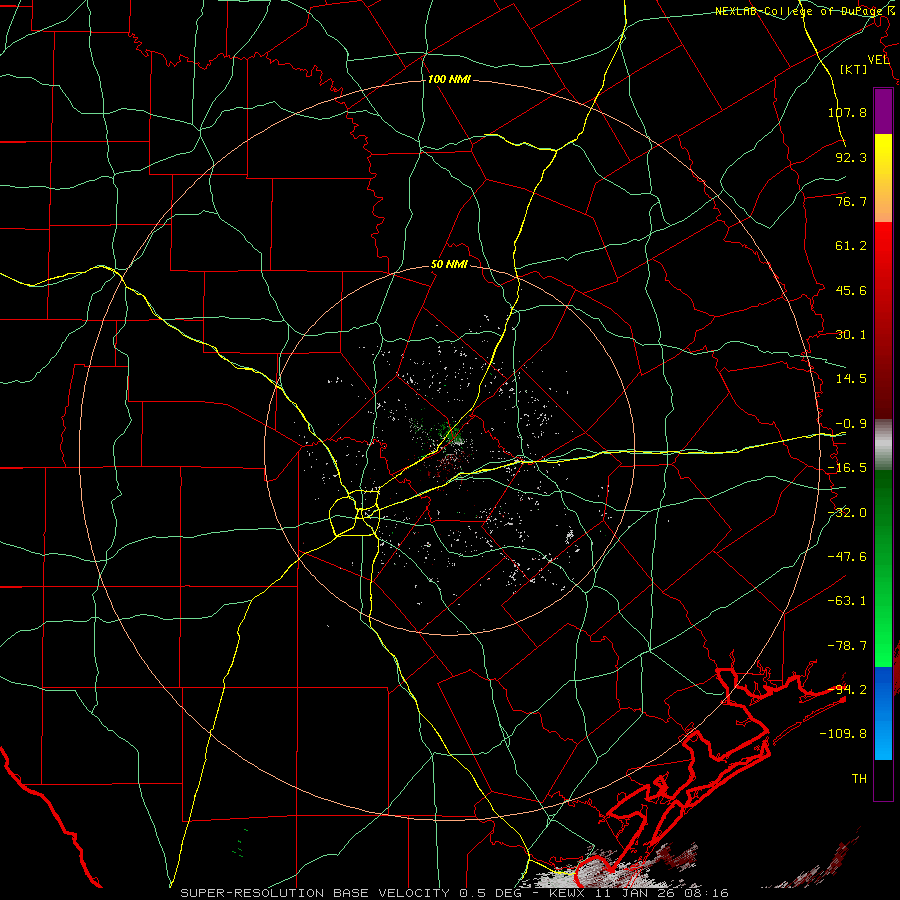The width and height of the screenshot is (900, 900).
Task: Click the -16.5 velocity scale value
Action: 847,468
